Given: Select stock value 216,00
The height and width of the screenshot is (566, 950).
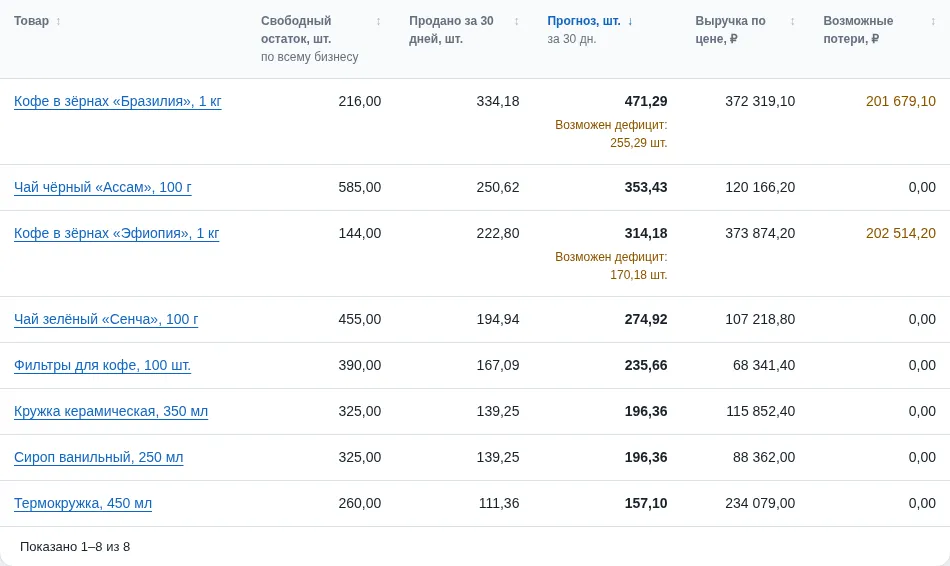Looking at the screenshot, I should 360,101.
